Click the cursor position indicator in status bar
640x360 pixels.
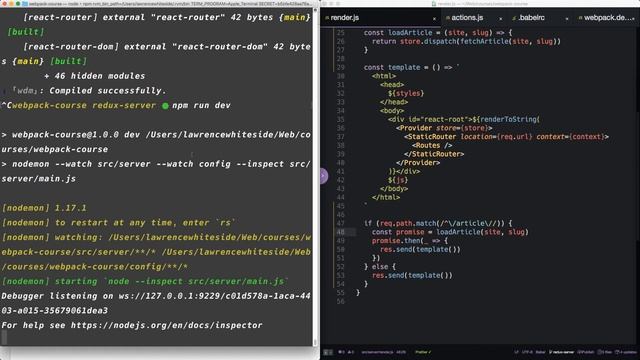(x=401, y=352)
